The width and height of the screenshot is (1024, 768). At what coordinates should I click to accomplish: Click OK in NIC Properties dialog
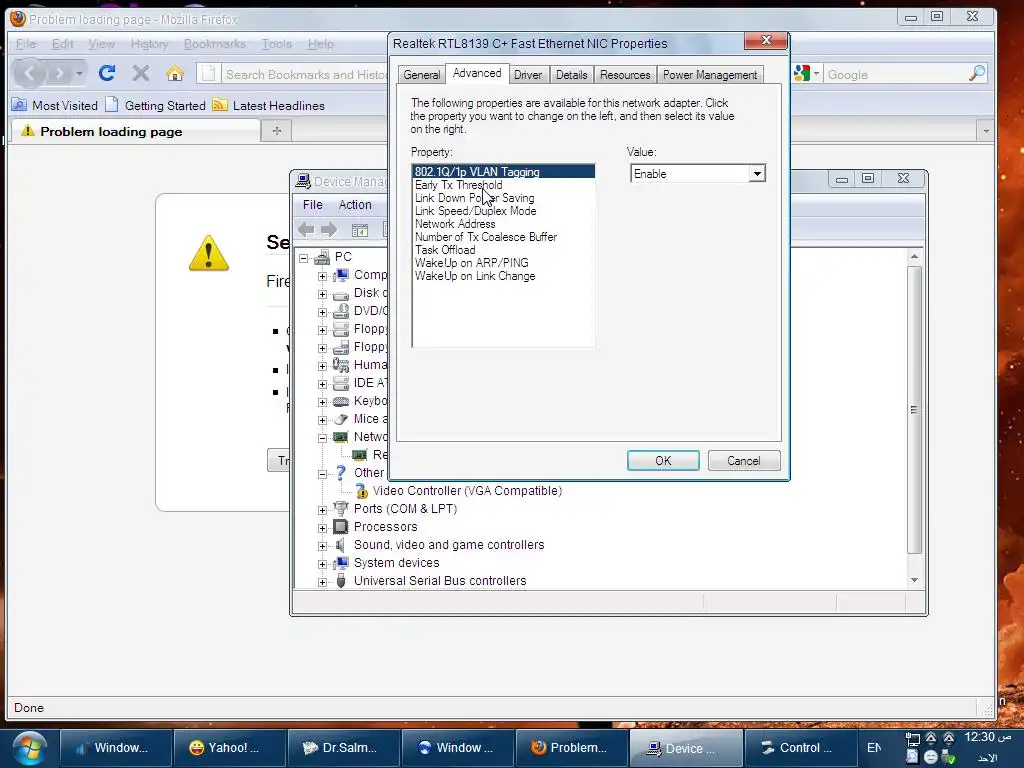click(663, 460)
